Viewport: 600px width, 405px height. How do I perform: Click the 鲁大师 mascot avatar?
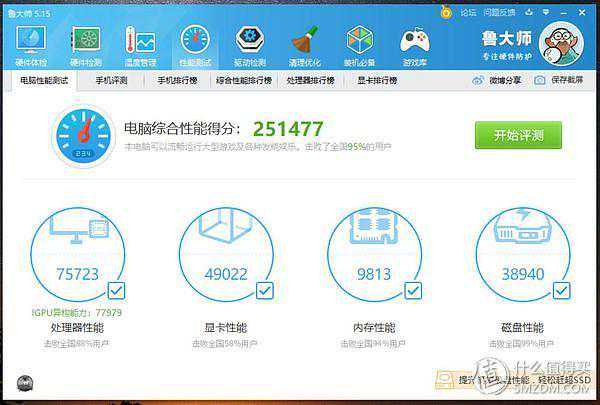tap(561, 44)
